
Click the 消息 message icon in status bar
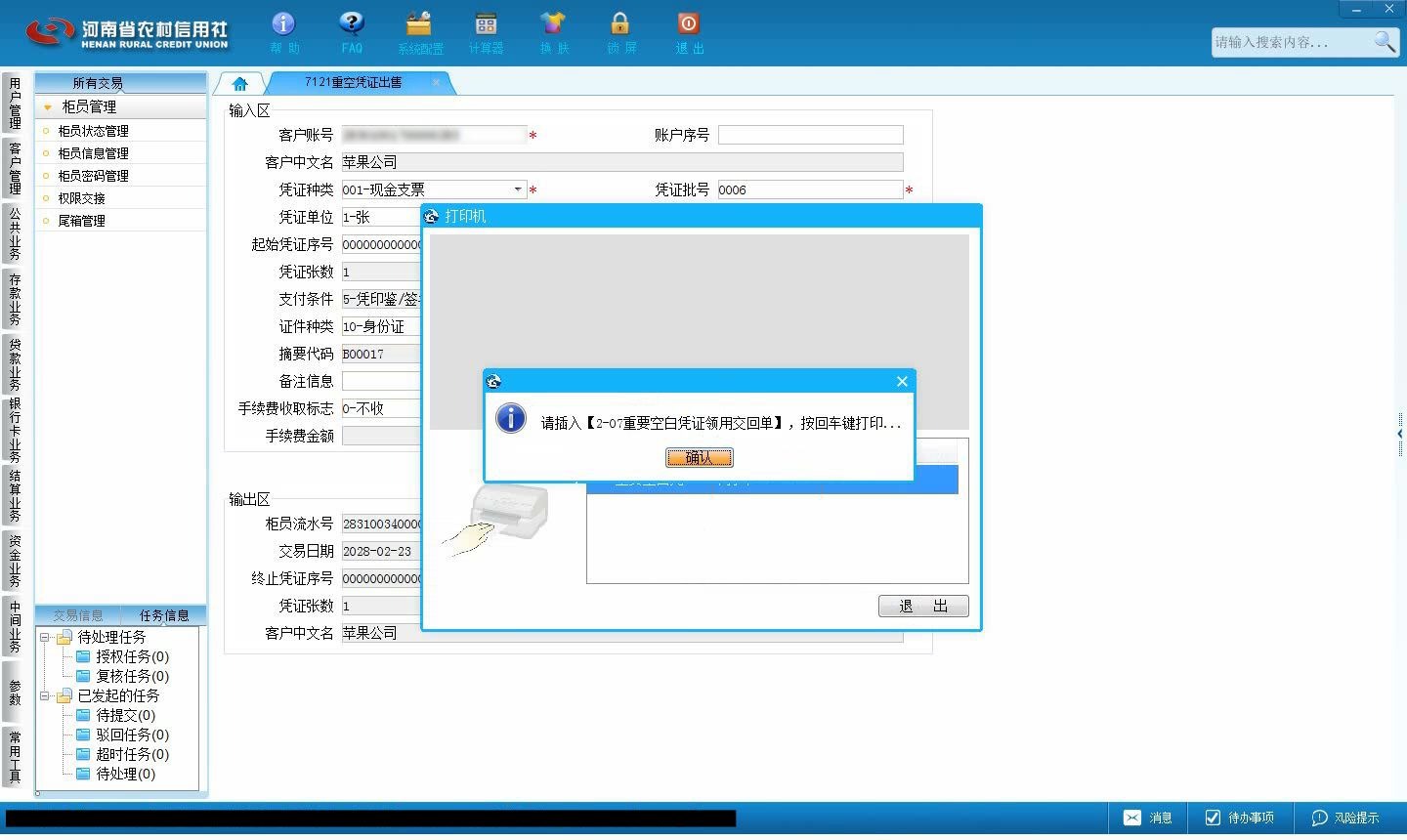click(1147, 818)
